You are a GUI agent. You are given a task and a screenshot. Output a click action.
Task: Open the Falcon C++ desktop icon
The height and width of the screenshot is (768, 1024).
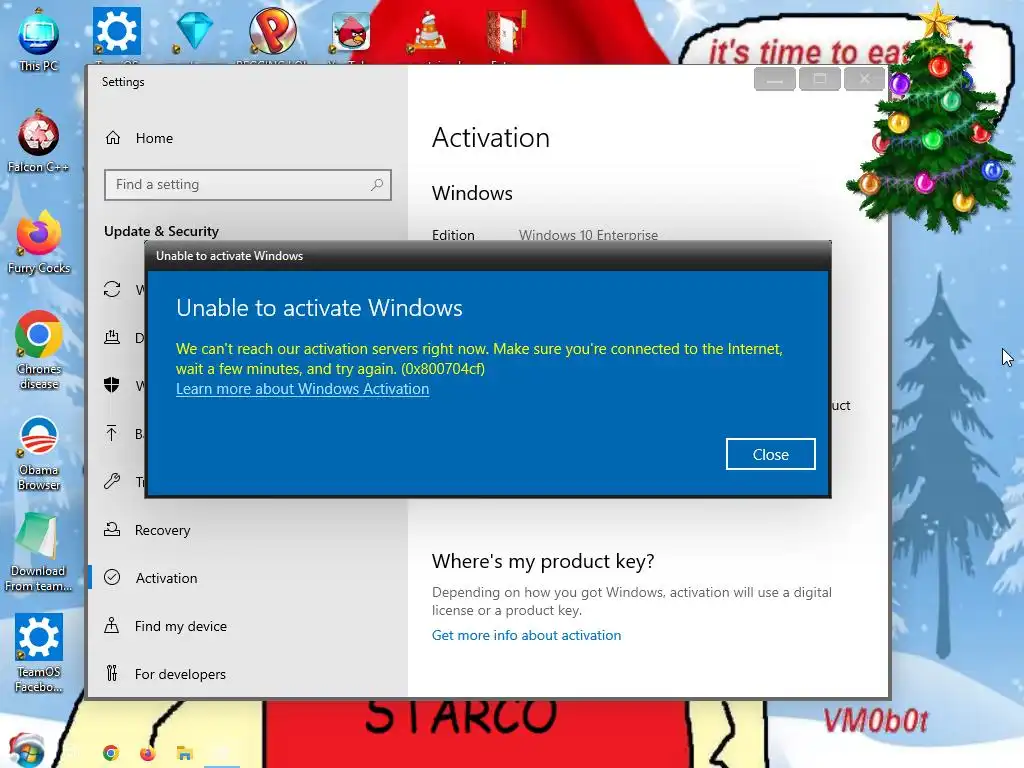click(x=39, y=142)
